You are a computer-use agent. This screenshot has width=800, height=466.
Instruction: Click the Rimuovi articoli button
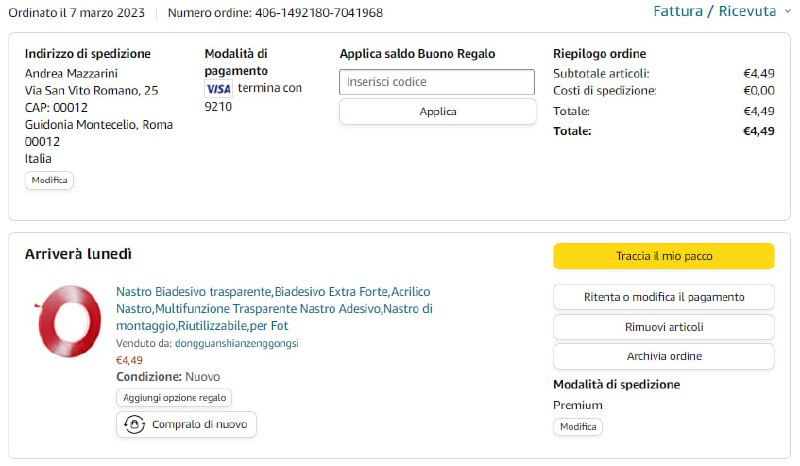click(x=663, y=327)
